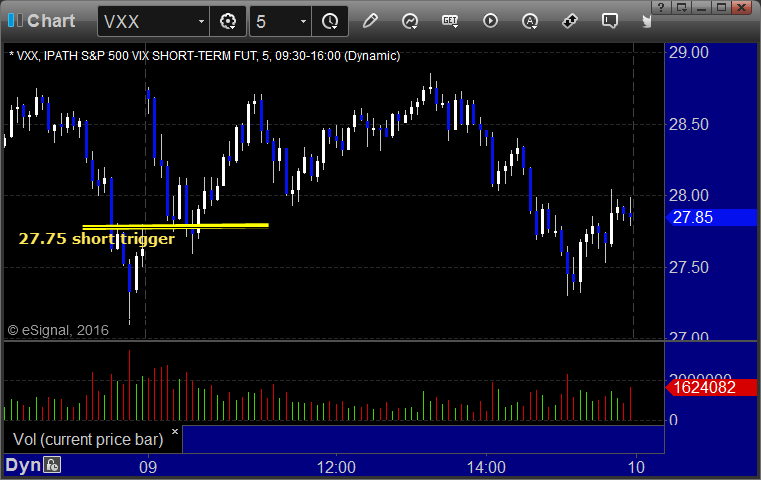Open the symbol settings gear icon
Image resolution: width=761 pixels, height=480 pixels.
[228, 21]
